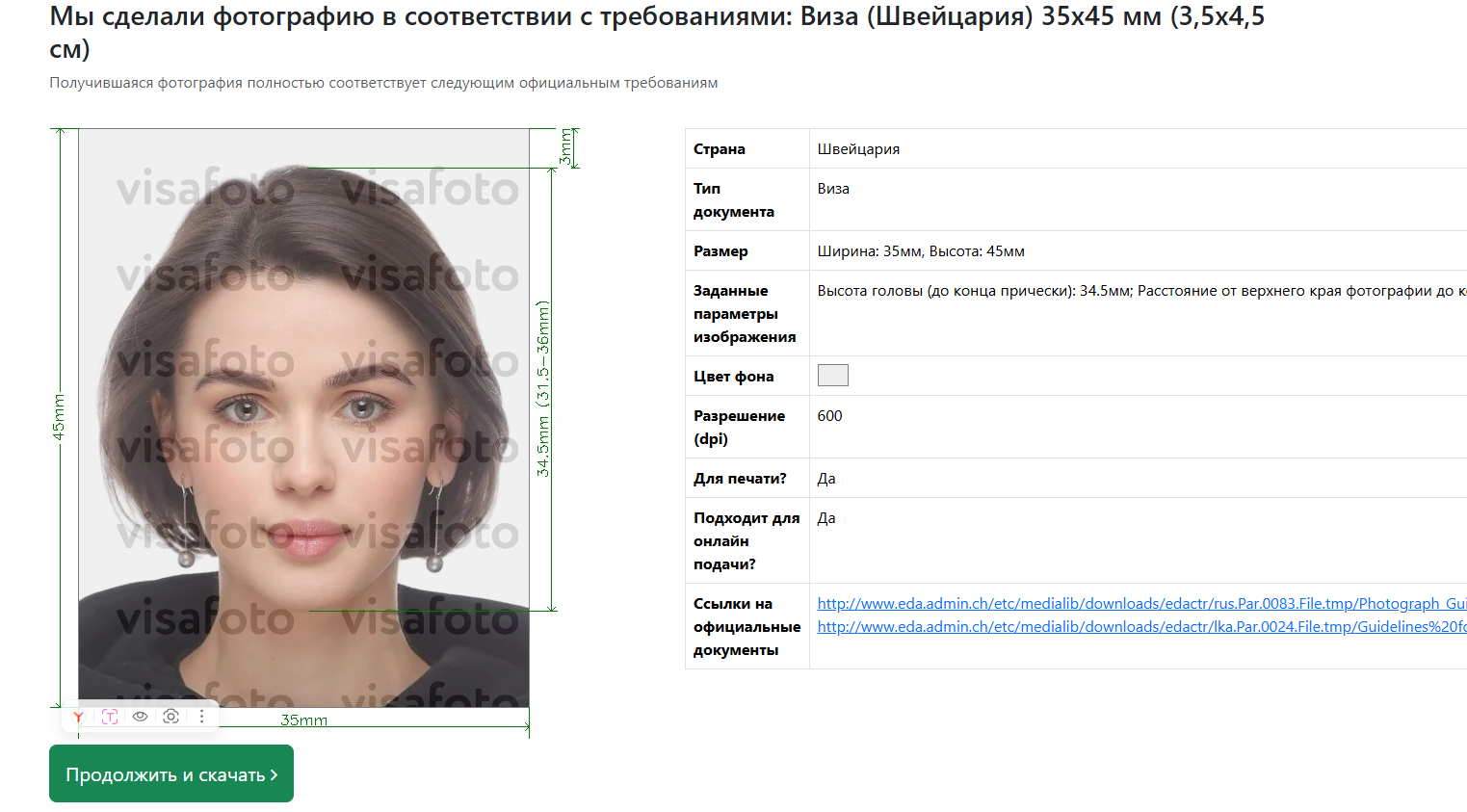1467x812 pixels.
Task: Click the Для печати? label
Action: click(740, 479)
